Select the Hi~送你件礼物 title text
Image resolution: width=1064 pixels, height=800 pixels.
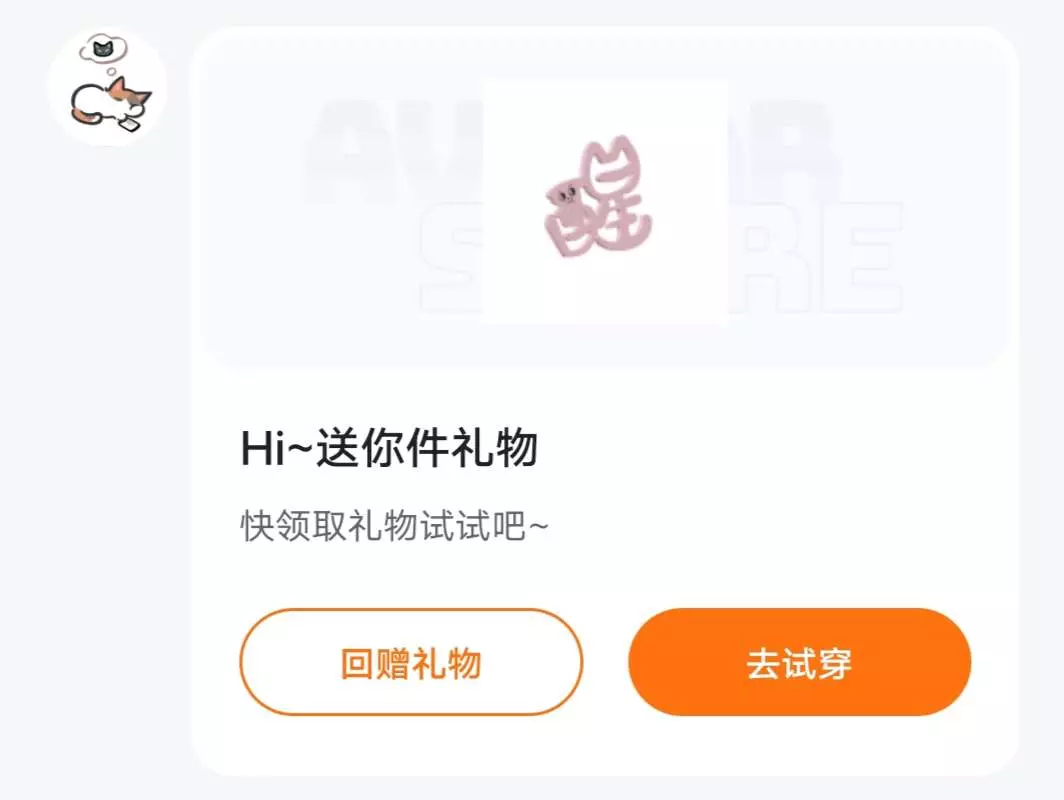(x=390, y=449)
